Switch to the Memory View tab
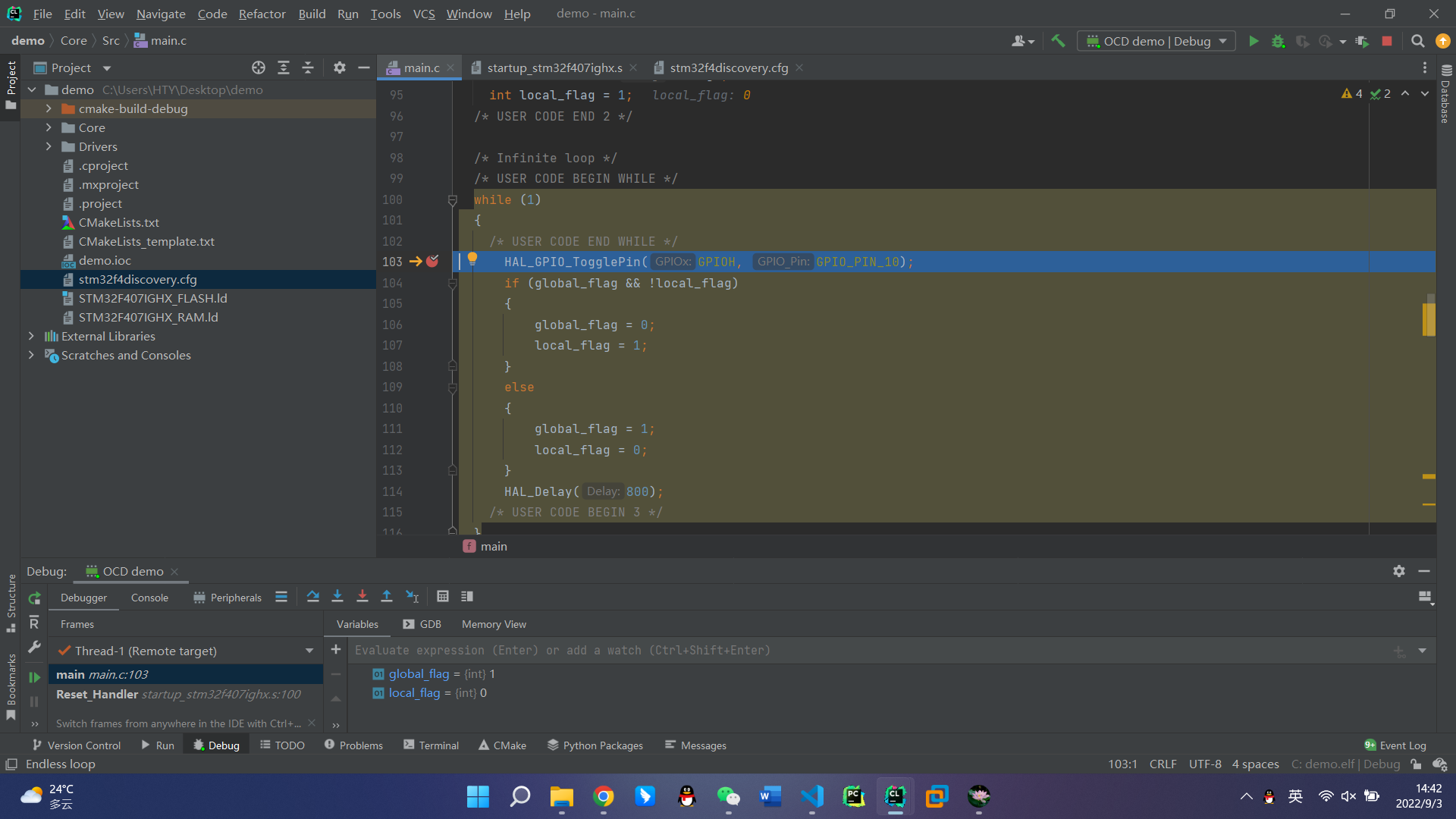 pos(494,624)
